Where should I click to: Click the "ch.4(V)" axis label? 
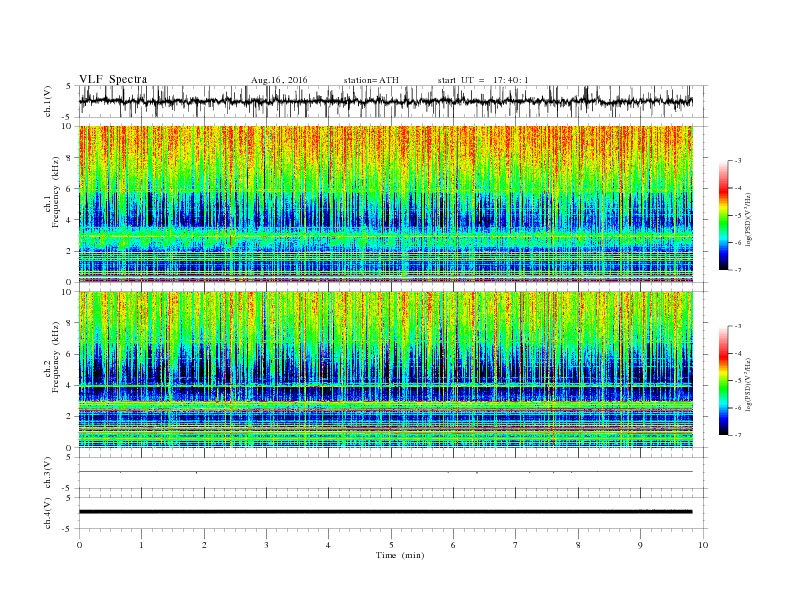coord(48,513)
